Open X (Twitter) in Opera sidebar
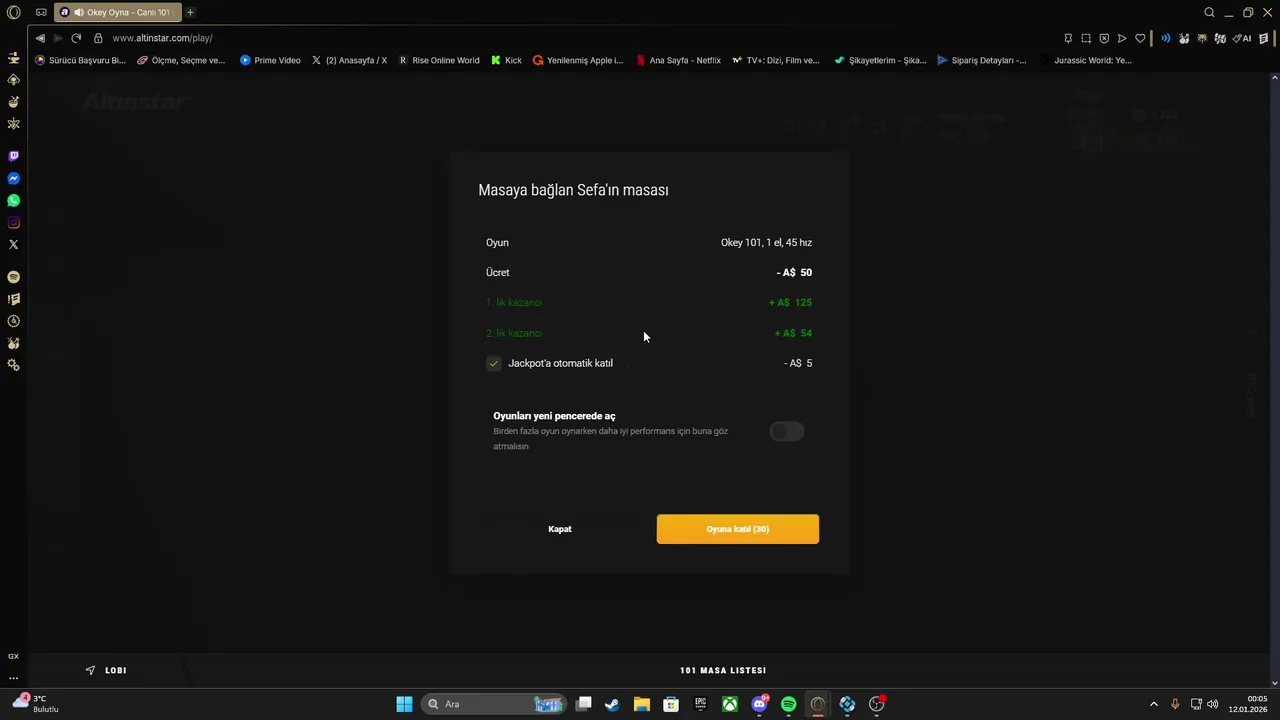This screenshot has height=720, width=1280. point(14,244)
